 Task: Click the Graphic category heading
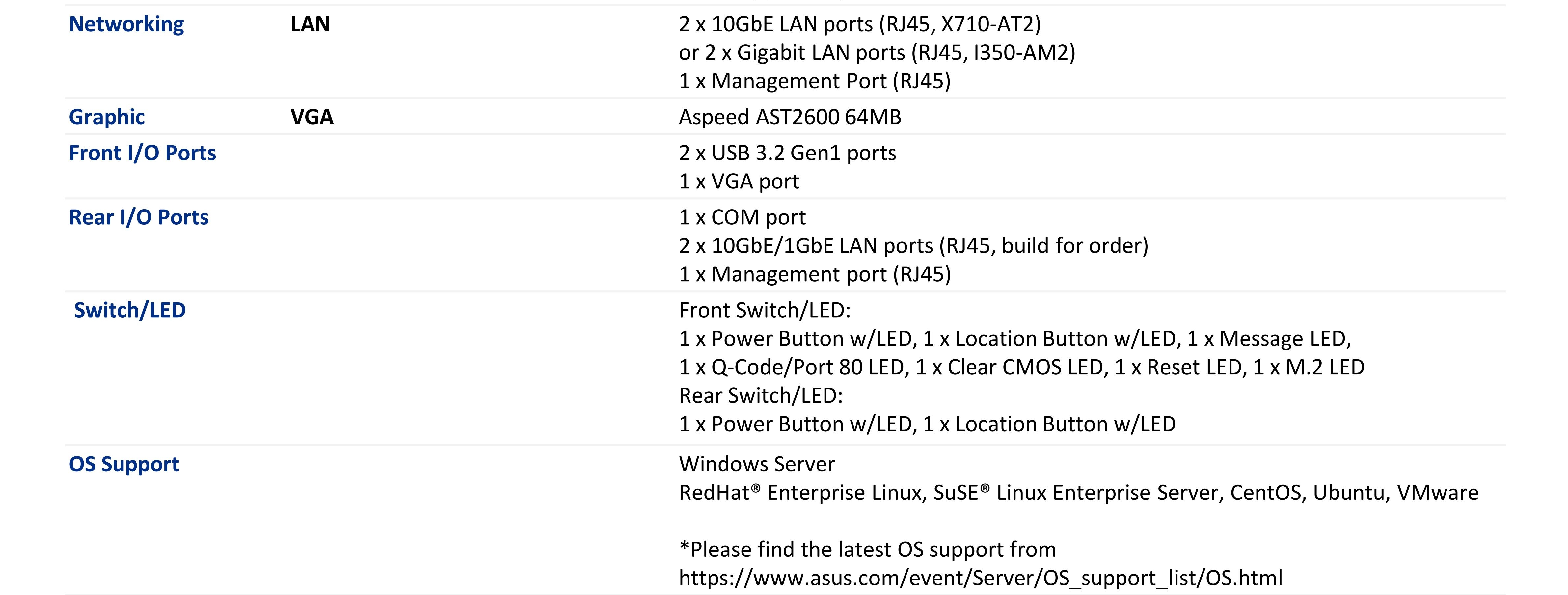point(107,117)
